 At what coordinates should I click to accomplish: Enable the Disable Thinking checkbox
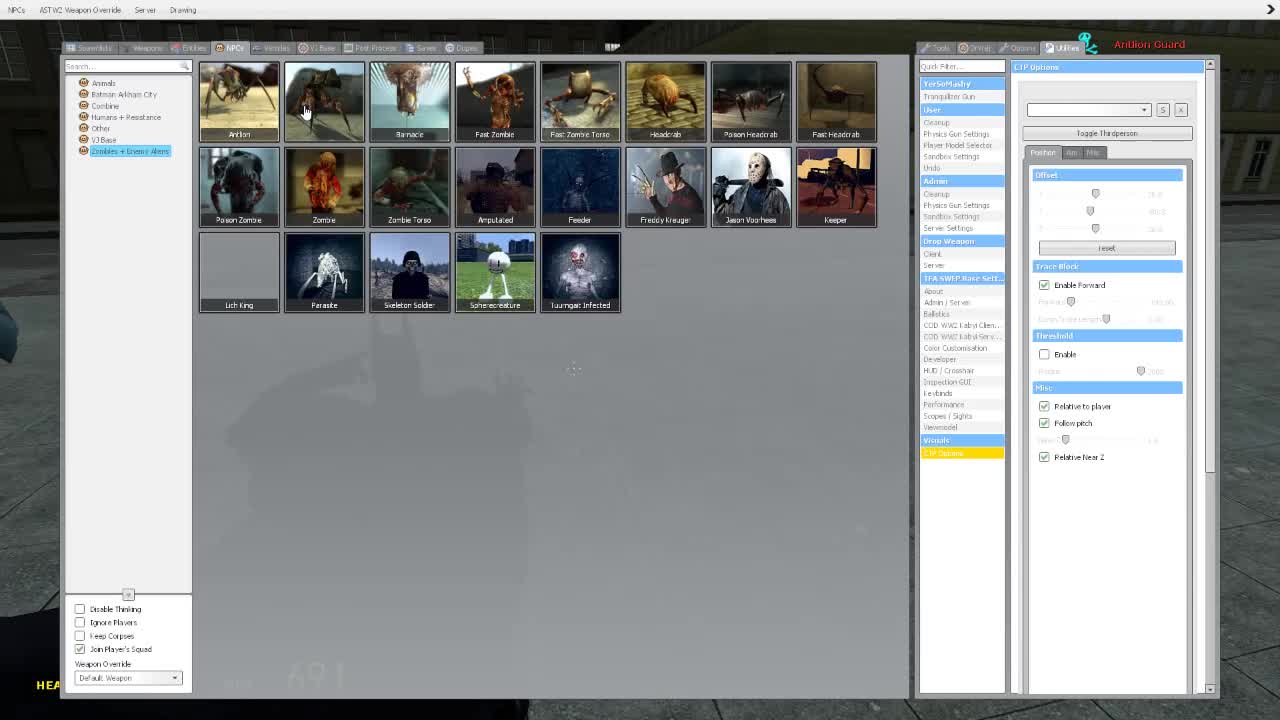[80, 609]
